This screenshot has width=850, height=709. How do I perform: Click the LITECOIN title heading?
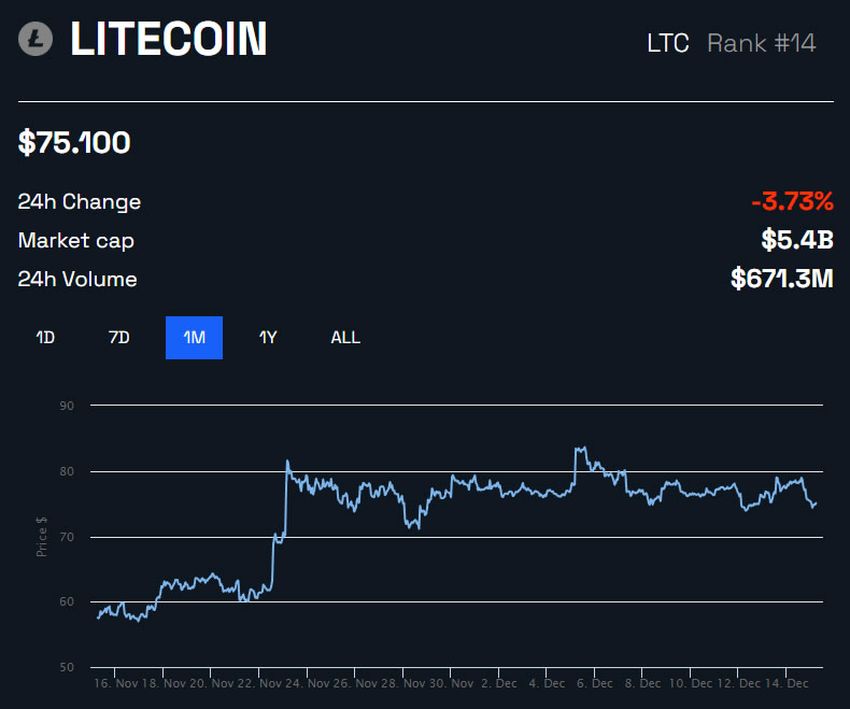168,39
